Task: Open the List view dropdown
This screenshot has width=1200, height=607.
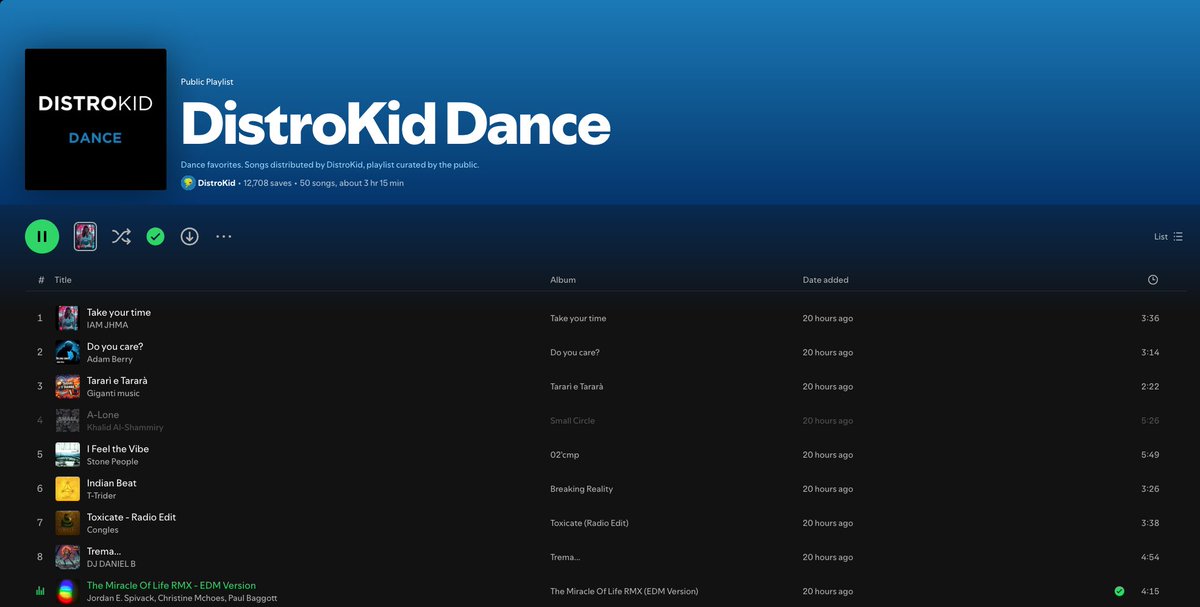Action: click(x=1168, y=237)
